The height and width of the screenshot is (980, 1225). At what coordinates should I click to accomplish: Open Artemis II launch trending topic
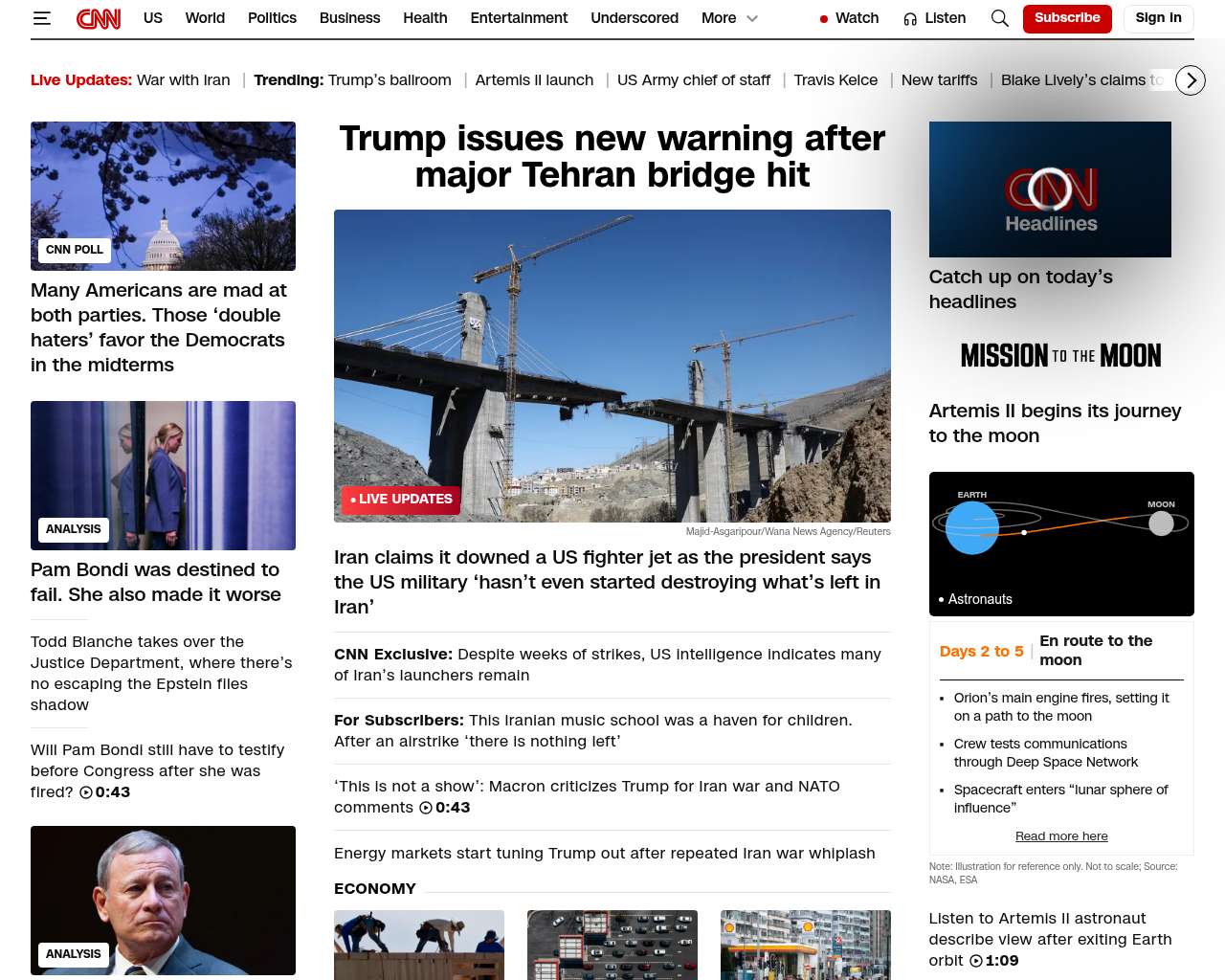(x=534, y=80)
